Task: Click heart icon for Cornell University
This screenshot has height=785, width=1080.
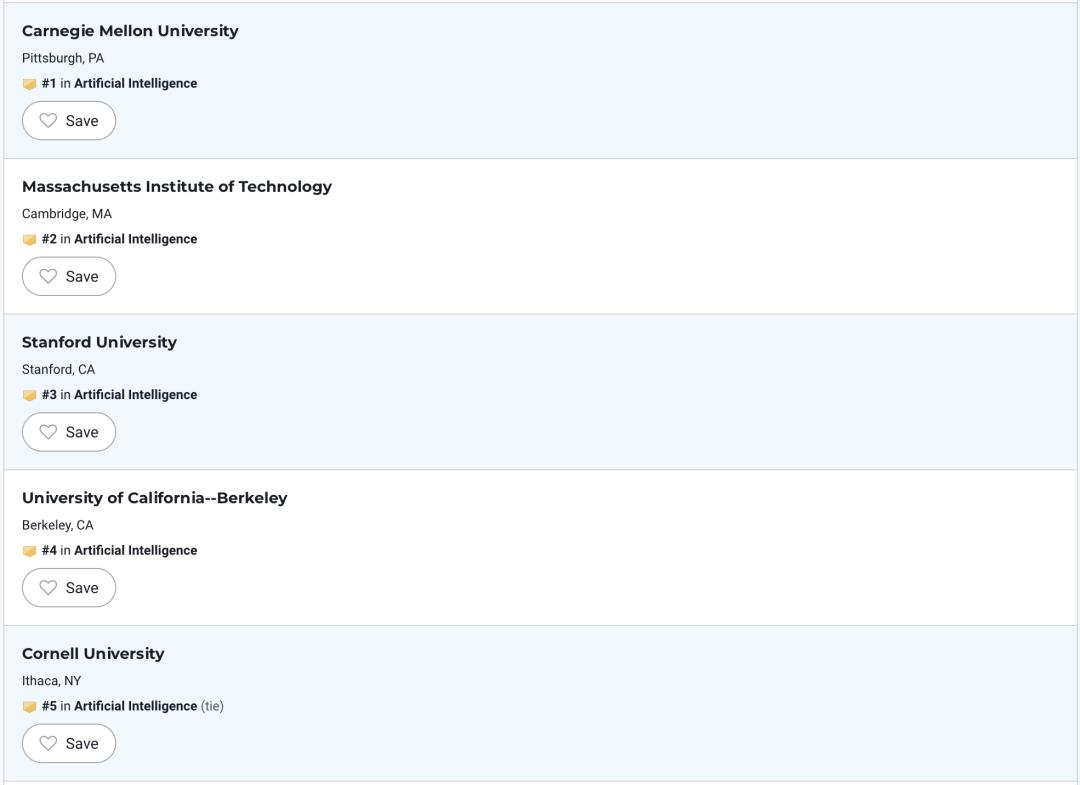Action: [x=48, y=743]
